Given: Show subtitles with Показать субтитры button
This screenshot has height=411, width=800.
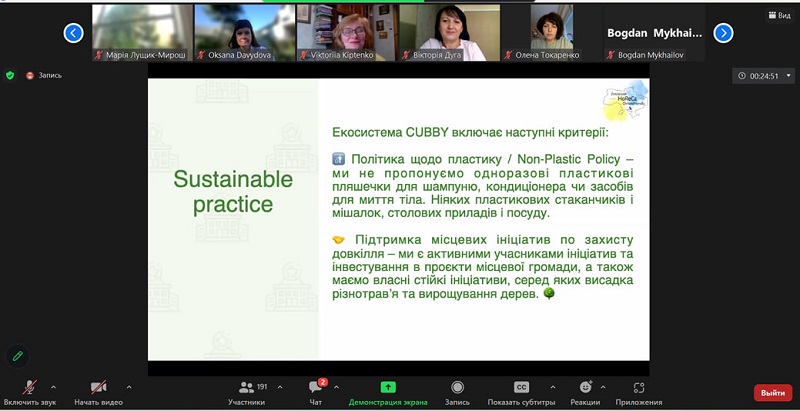Looking at the screenshot, I should pos(521,393).
